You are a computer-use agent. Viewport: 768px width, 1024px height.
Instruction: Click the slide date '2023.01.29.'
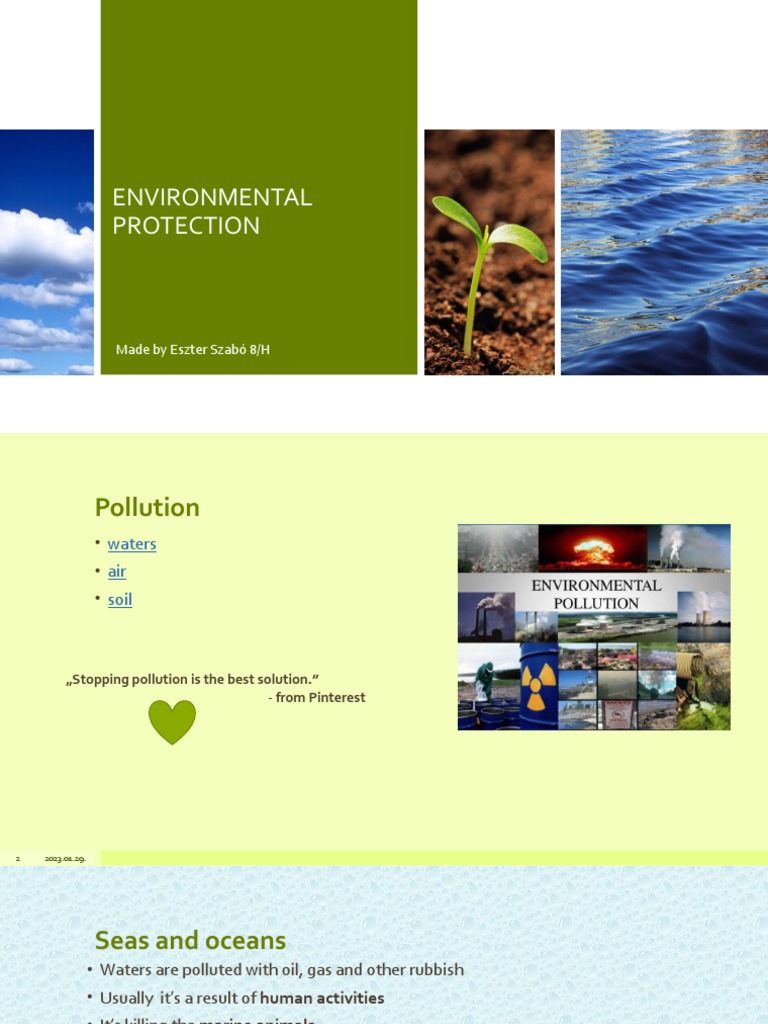tap(65, 859)
